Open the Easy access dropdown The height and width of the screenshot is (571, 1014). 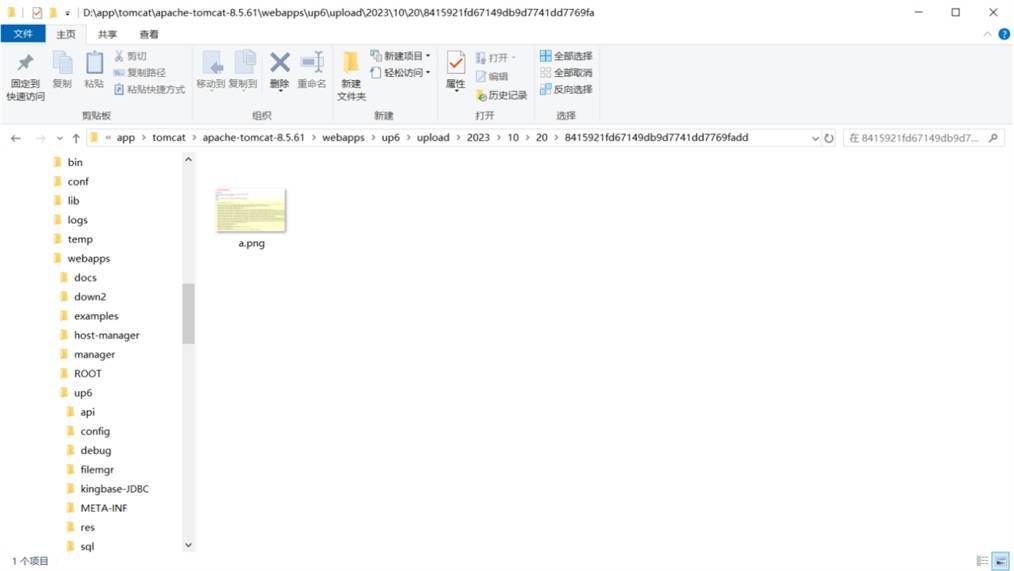point(400,72)
